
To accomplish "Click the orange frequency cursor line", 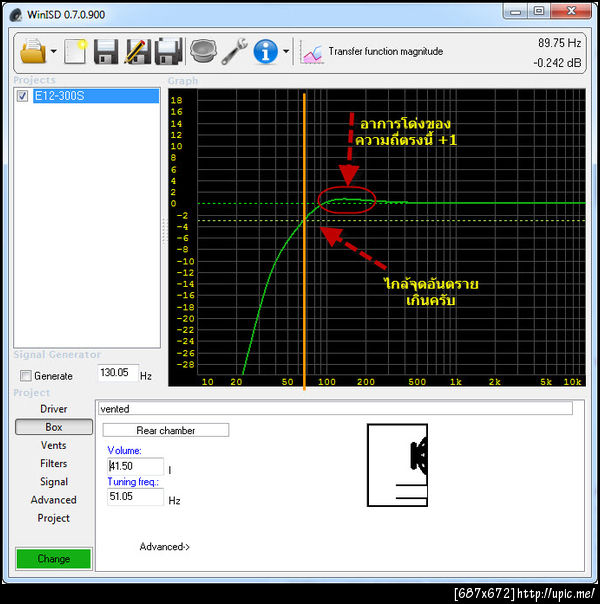I will click(304, 242).
